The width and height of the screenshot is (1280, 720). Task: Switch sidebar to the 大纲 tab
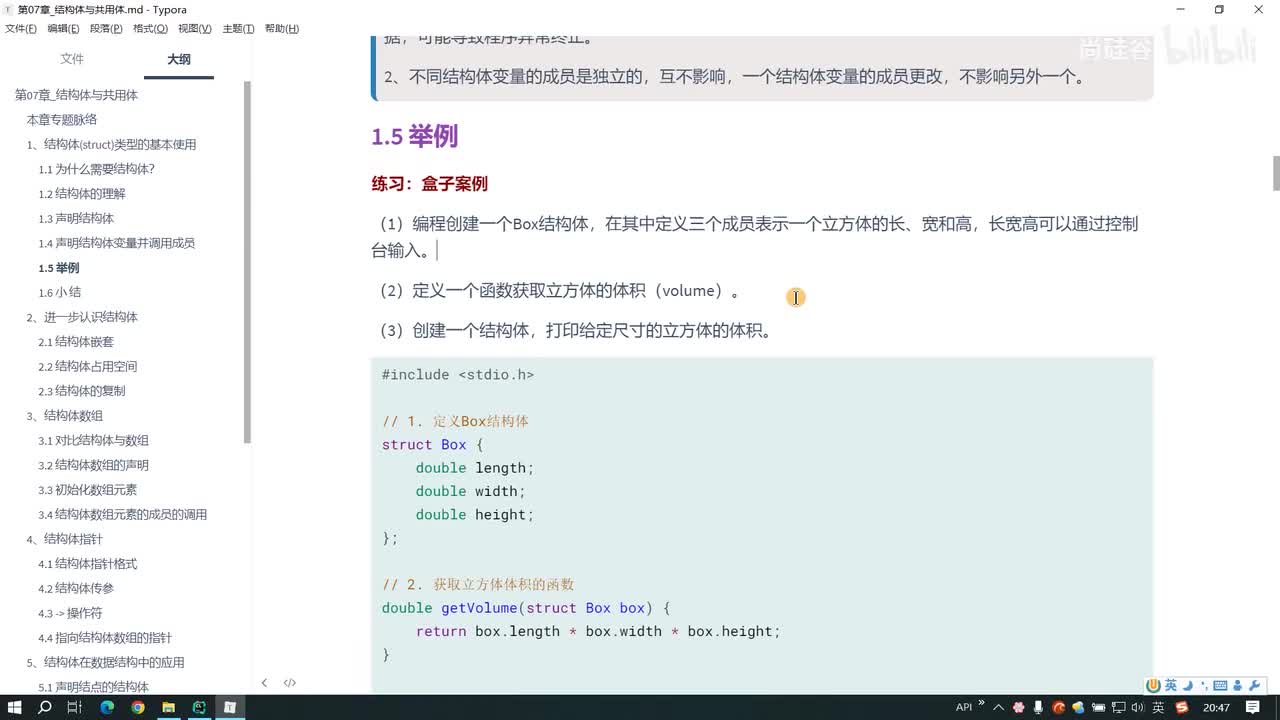[179, 59]
